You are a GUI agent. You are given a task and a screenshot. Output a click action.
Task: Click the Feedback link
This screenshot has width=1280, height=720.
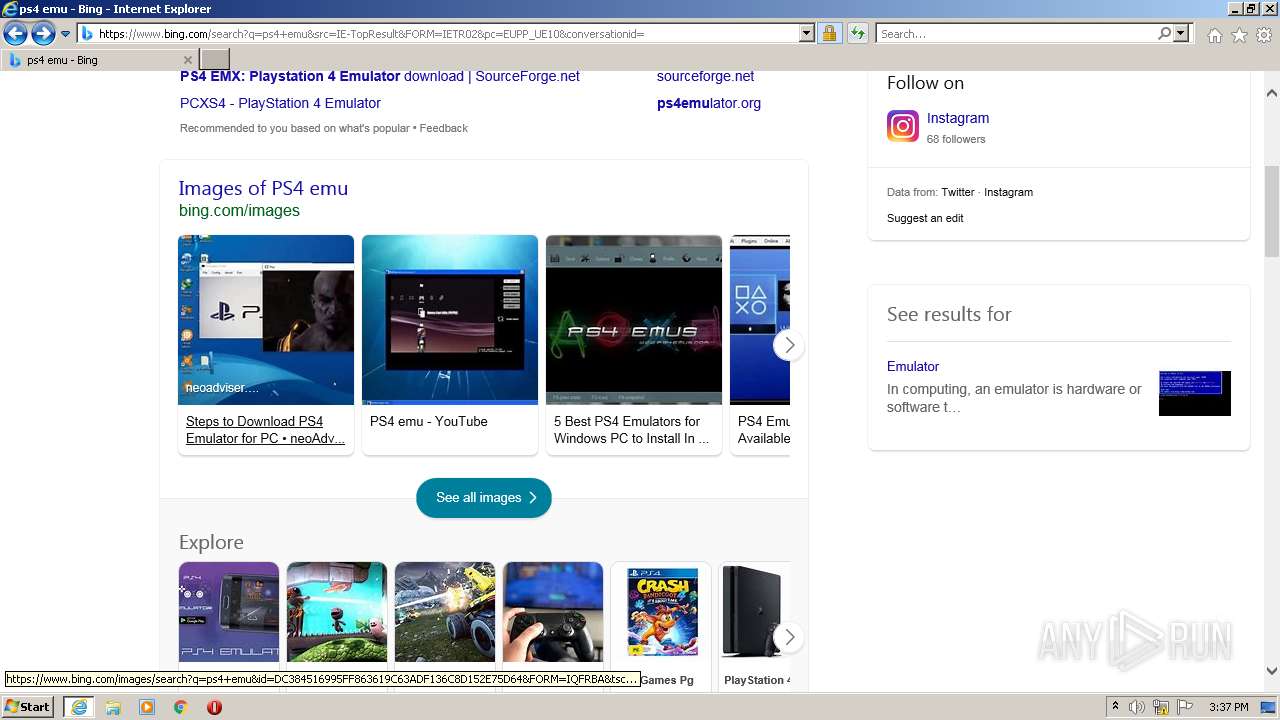[x=444, y=128]
